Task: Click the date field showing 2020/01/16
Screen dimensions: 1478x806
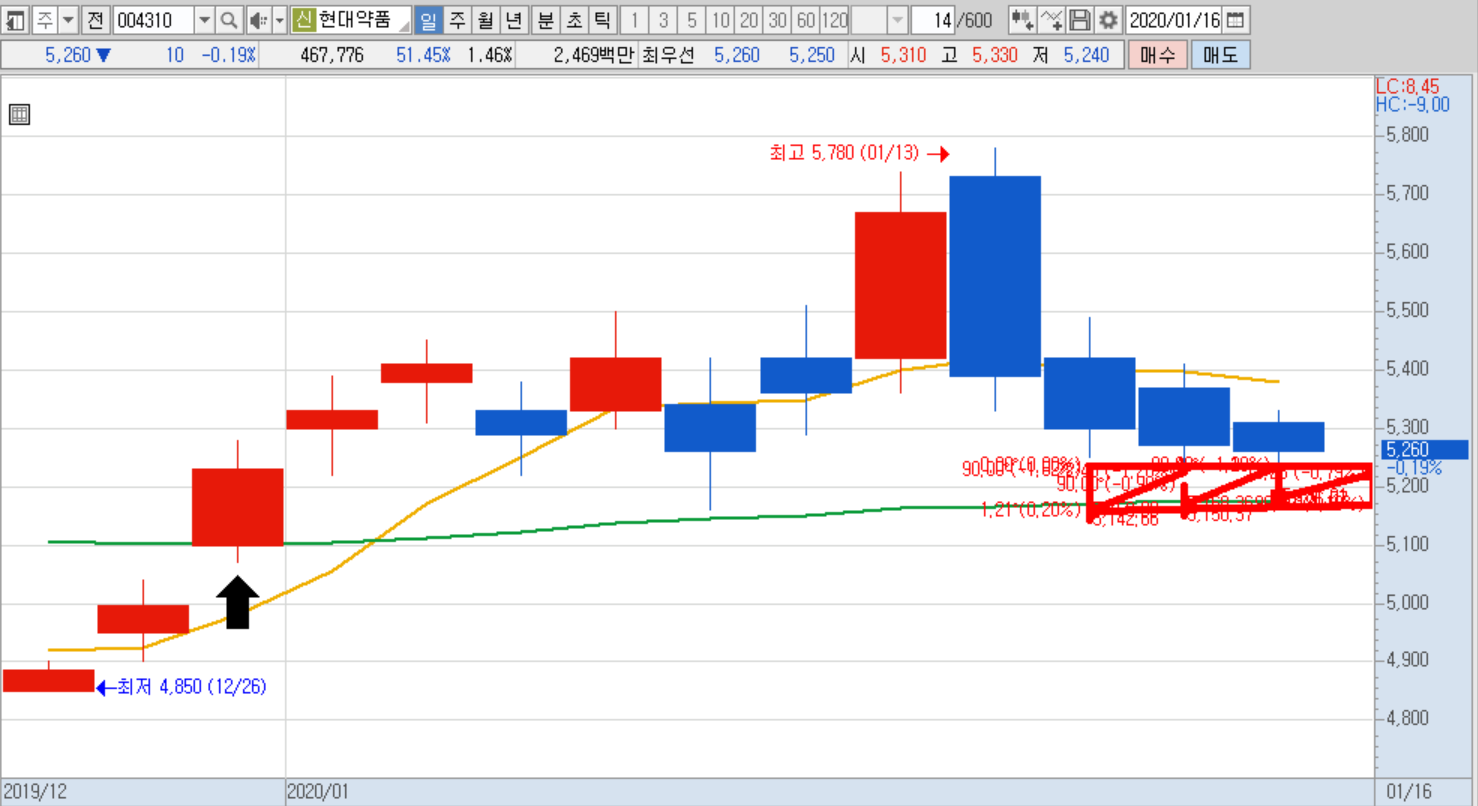Action: [1174, 19]
